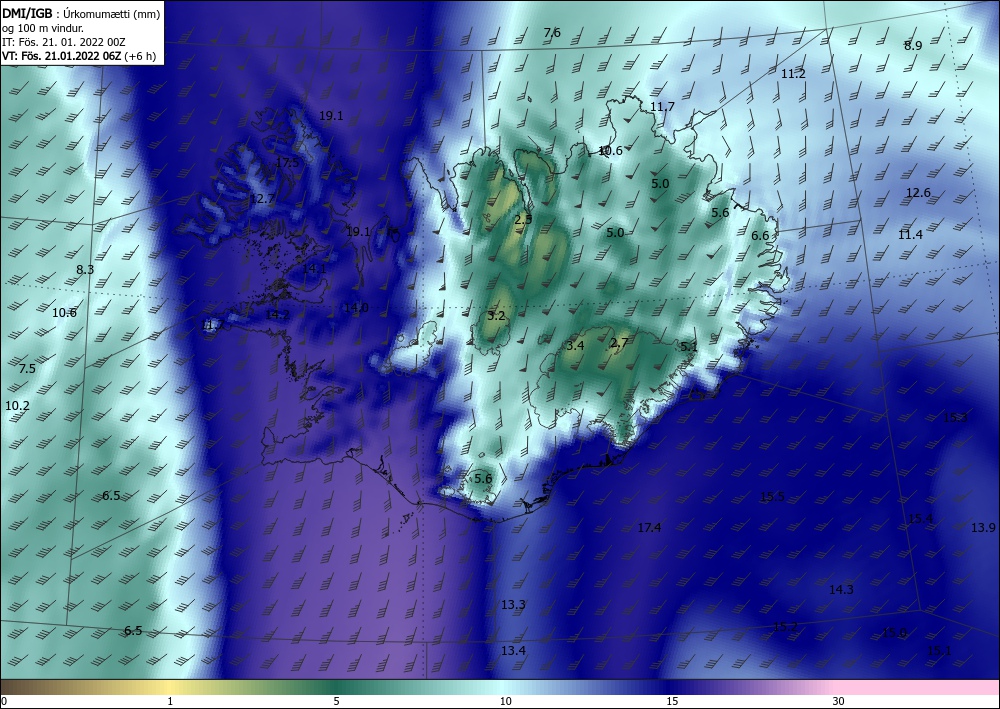This screenshot has width=1000, height=709.
Task: Click the 15.2 value label
Action: 786,626
